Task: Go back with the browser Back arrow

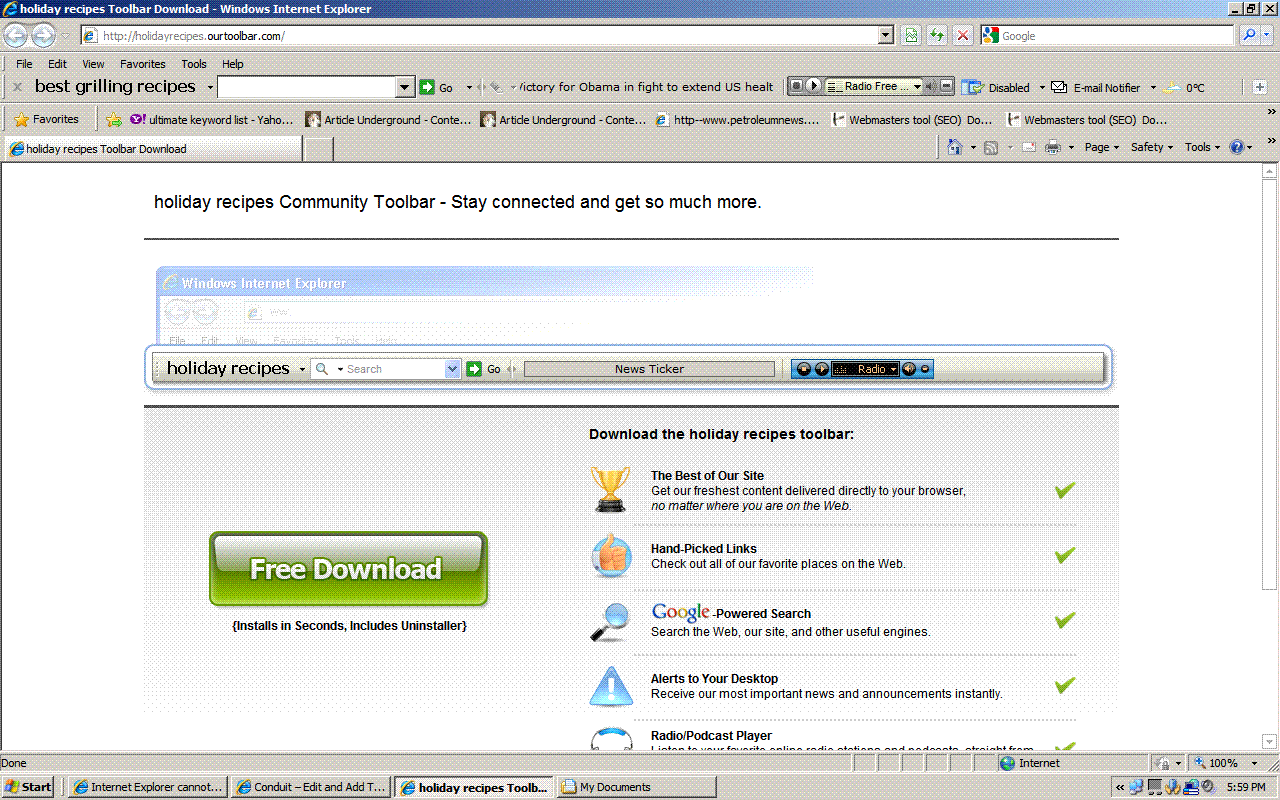Action: [x=15, y=36]
